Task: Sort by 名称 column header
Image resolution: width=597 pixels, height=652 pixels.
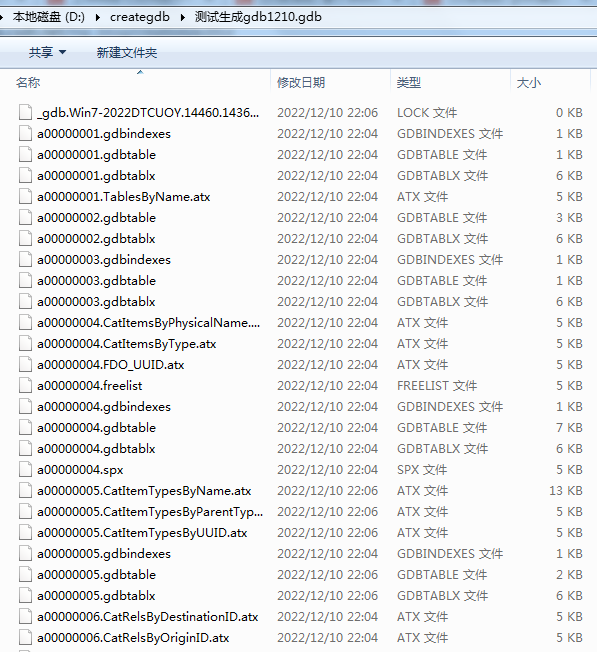Action: (28, 83)
